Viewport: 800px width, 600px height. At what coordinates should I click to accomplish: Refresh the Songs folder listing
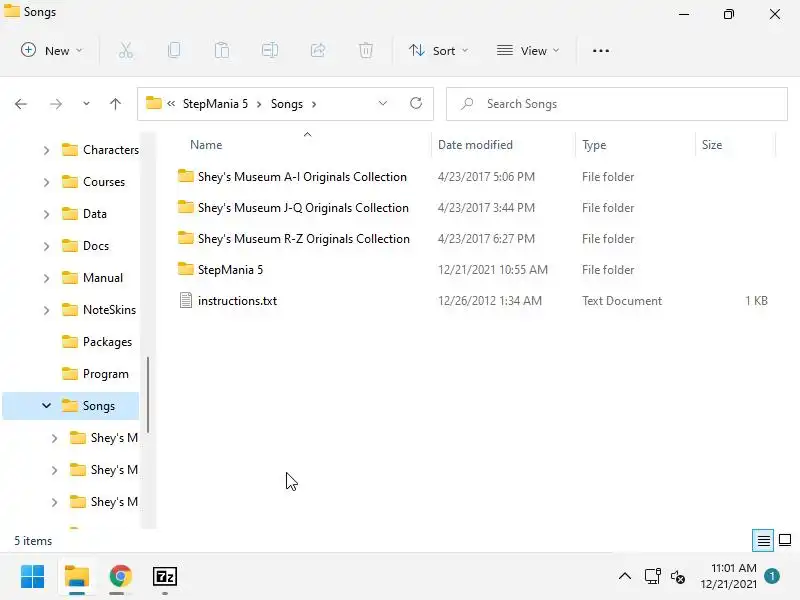(x=416, y=104)
